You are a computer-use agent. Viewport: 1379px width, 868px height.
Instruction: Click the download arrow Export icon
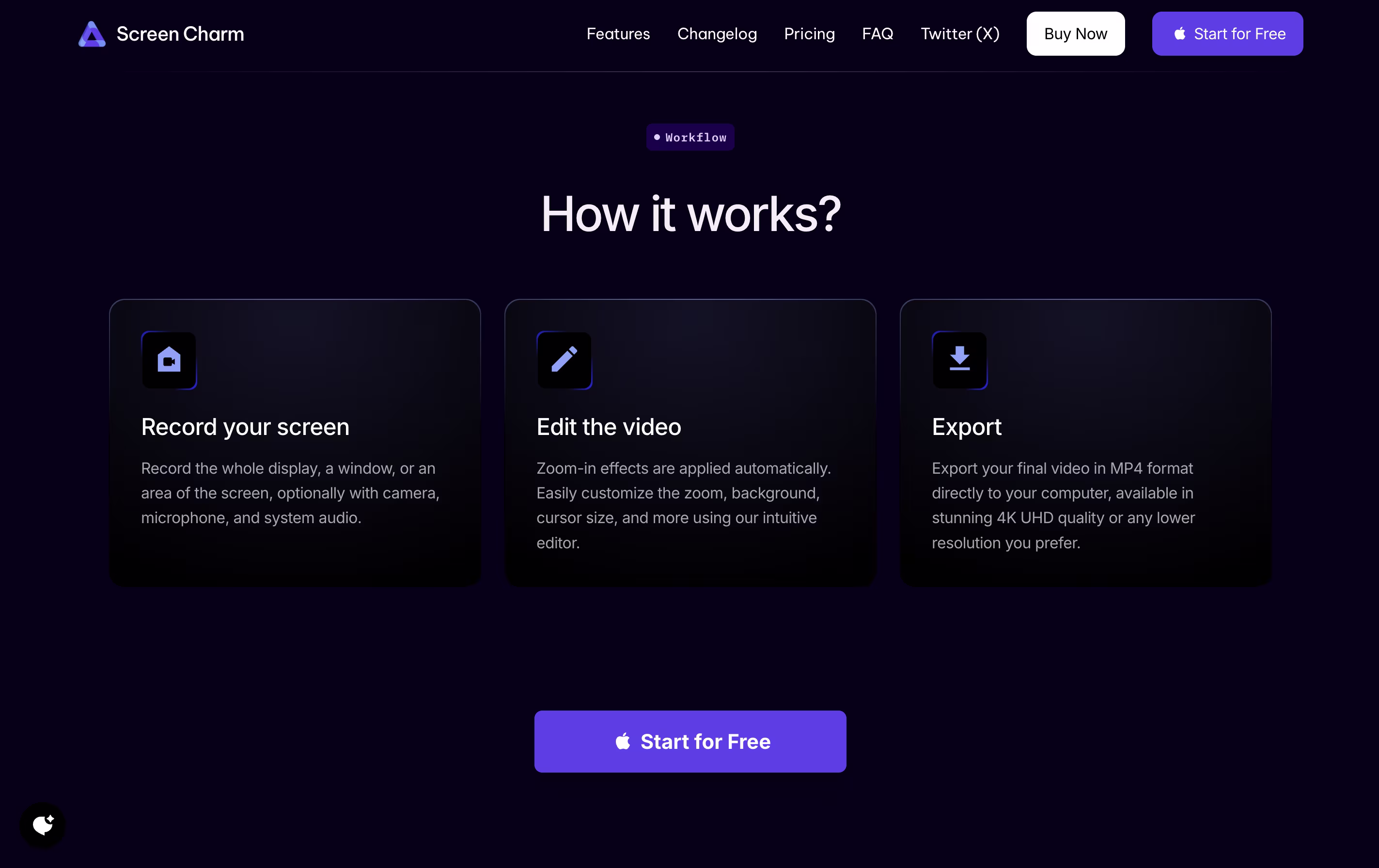click(959, 359)
